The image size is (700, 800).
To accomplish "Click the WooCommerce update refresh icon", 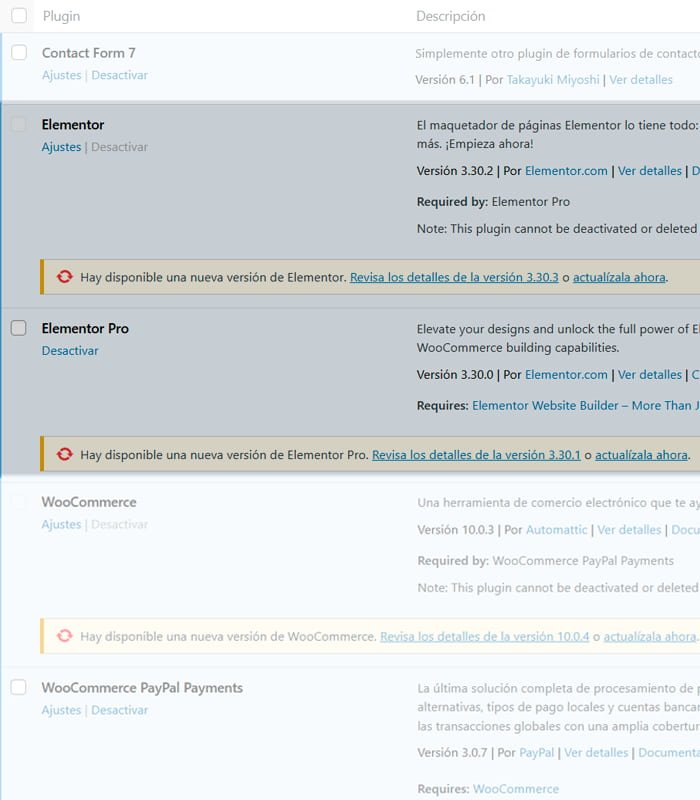I will point(65,636).
